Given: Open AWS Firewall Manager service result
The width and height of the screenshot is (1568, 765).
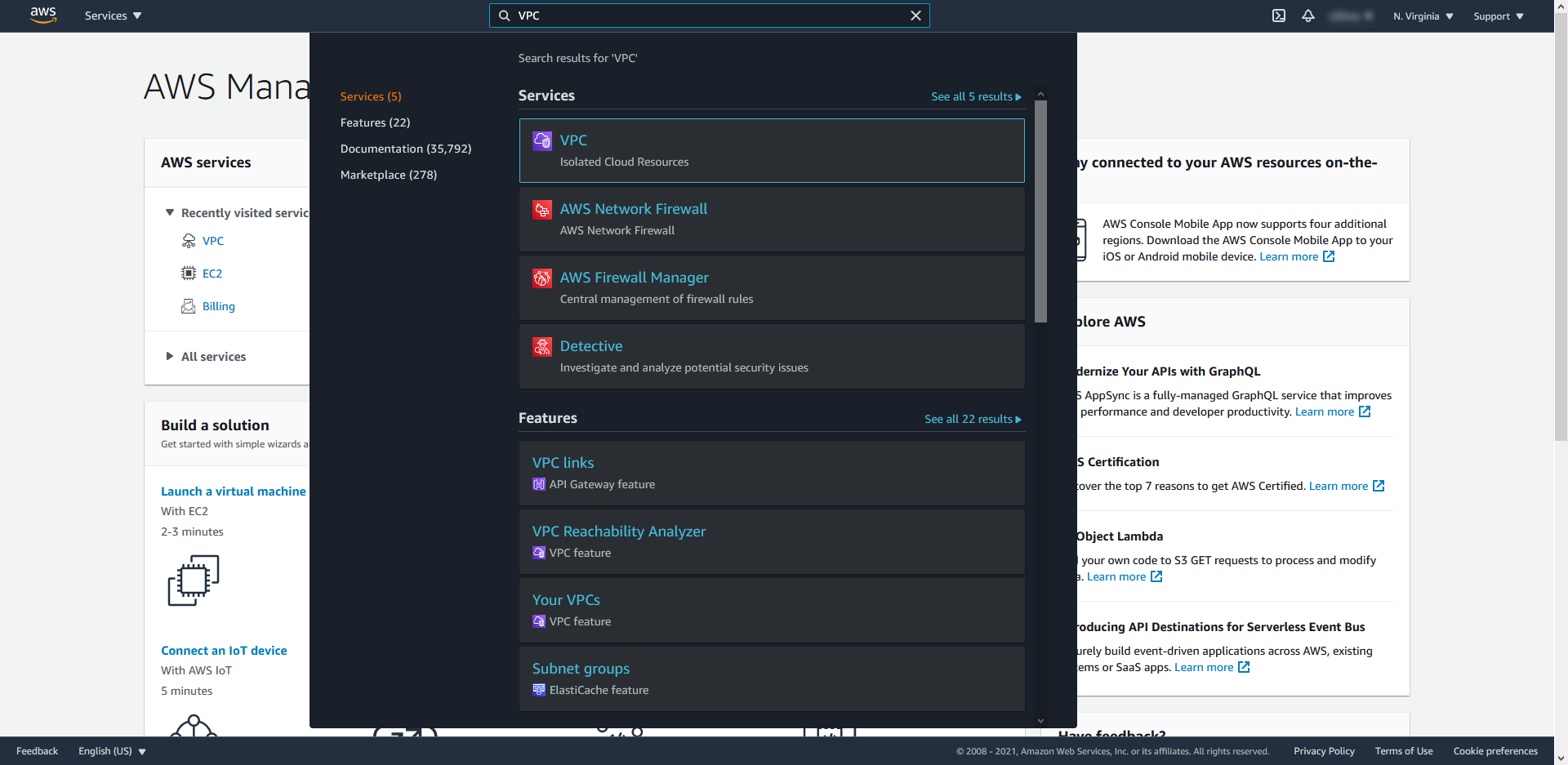Looking at the screenshot, I should tap(772, 287).
